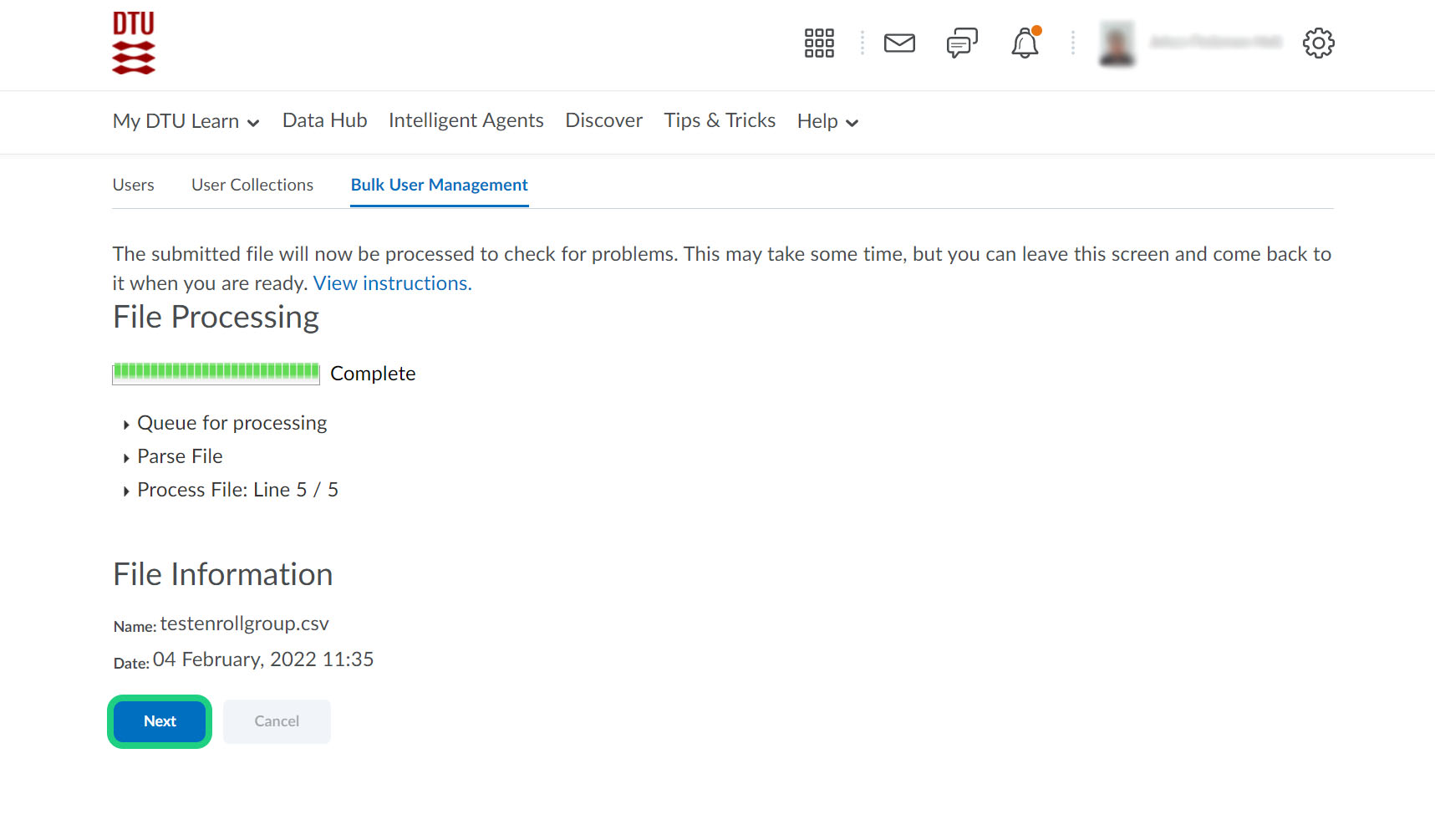Select the Bulk User Management tab
The image size is (1435, 840).
439,185
